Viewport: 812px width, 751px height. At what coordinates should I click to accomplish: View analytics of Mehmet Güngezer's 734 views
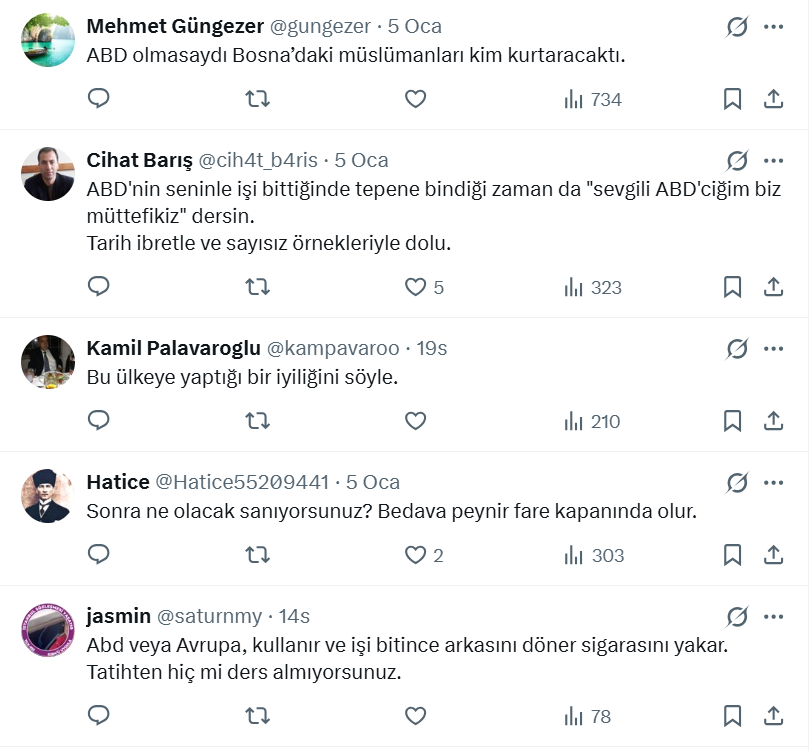[x=593, y=99]
